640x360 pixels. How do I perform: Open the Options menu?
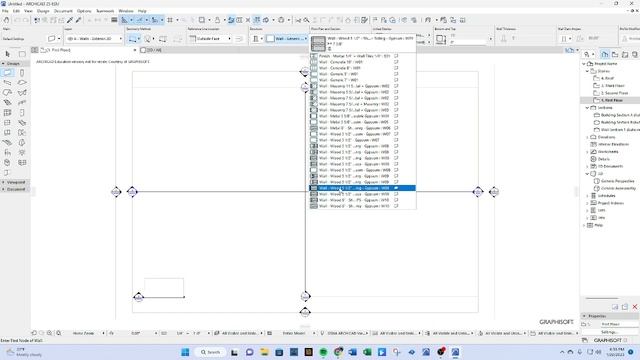84,11
